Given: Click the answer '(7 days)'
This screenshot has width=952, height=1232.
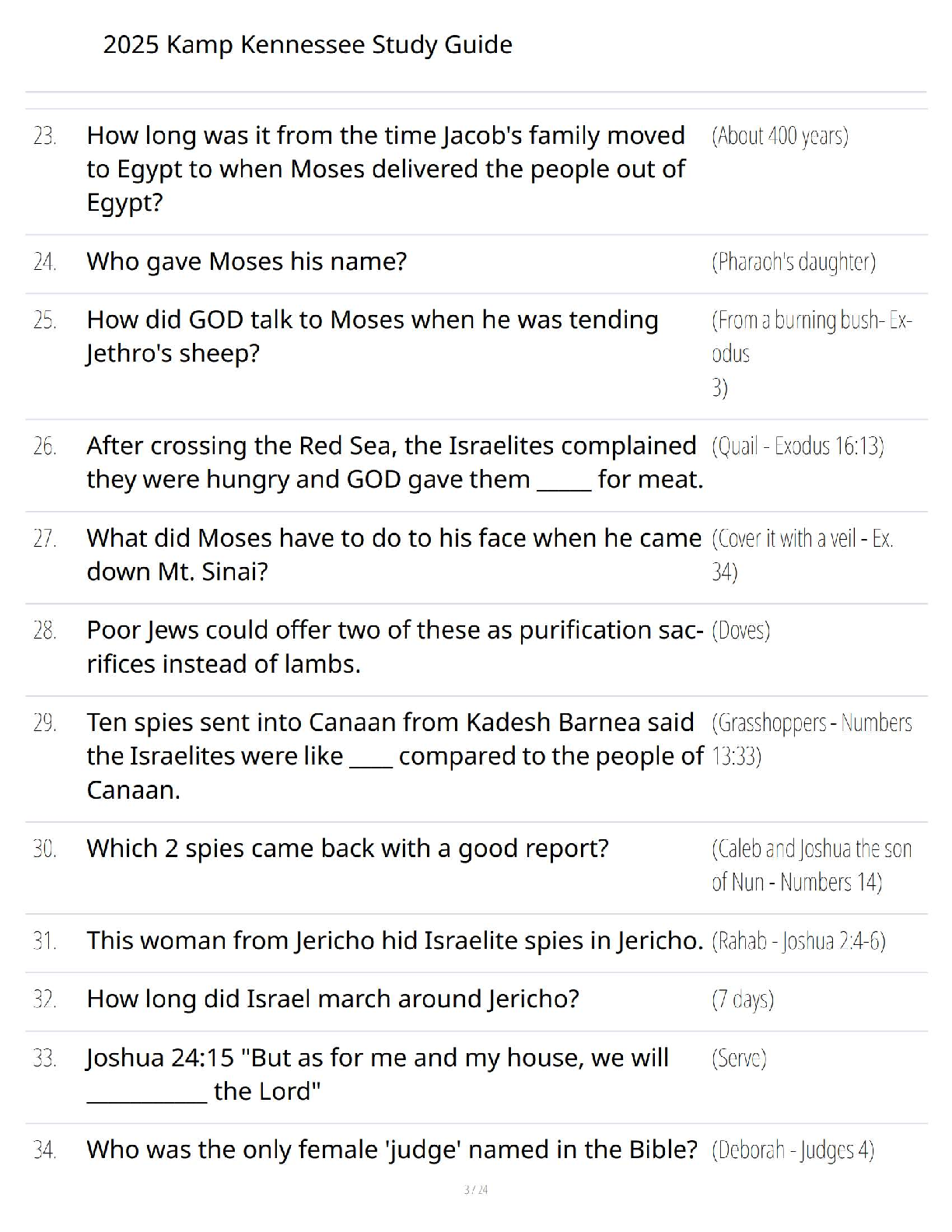Looking at the screenshot, I should click(743, 999).
